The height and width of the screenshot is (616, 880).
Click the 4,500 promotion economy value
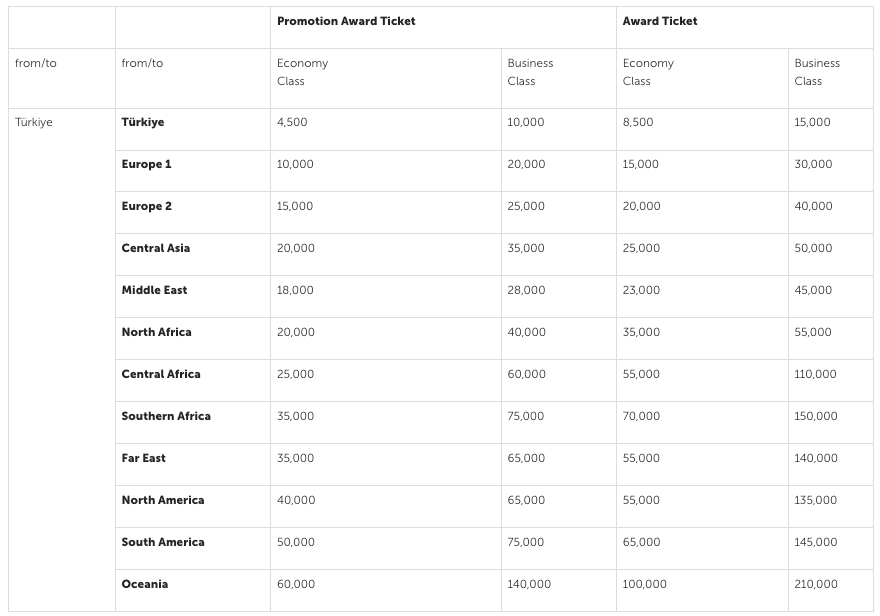tap(292, 122)
